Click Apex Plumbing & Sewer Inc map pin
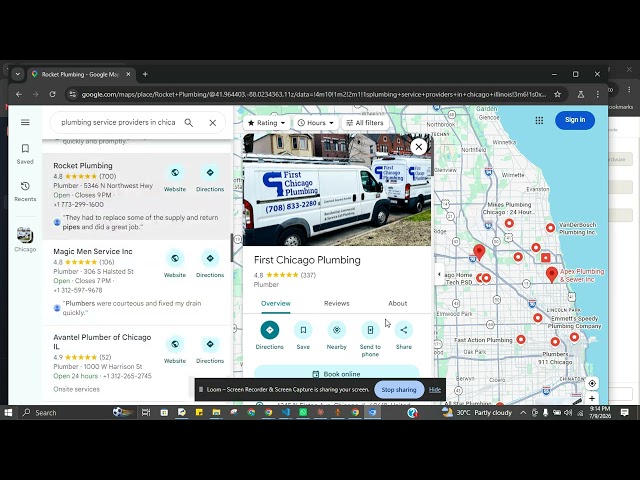This screenshot has height=480, width=640. tap(552, 274)
